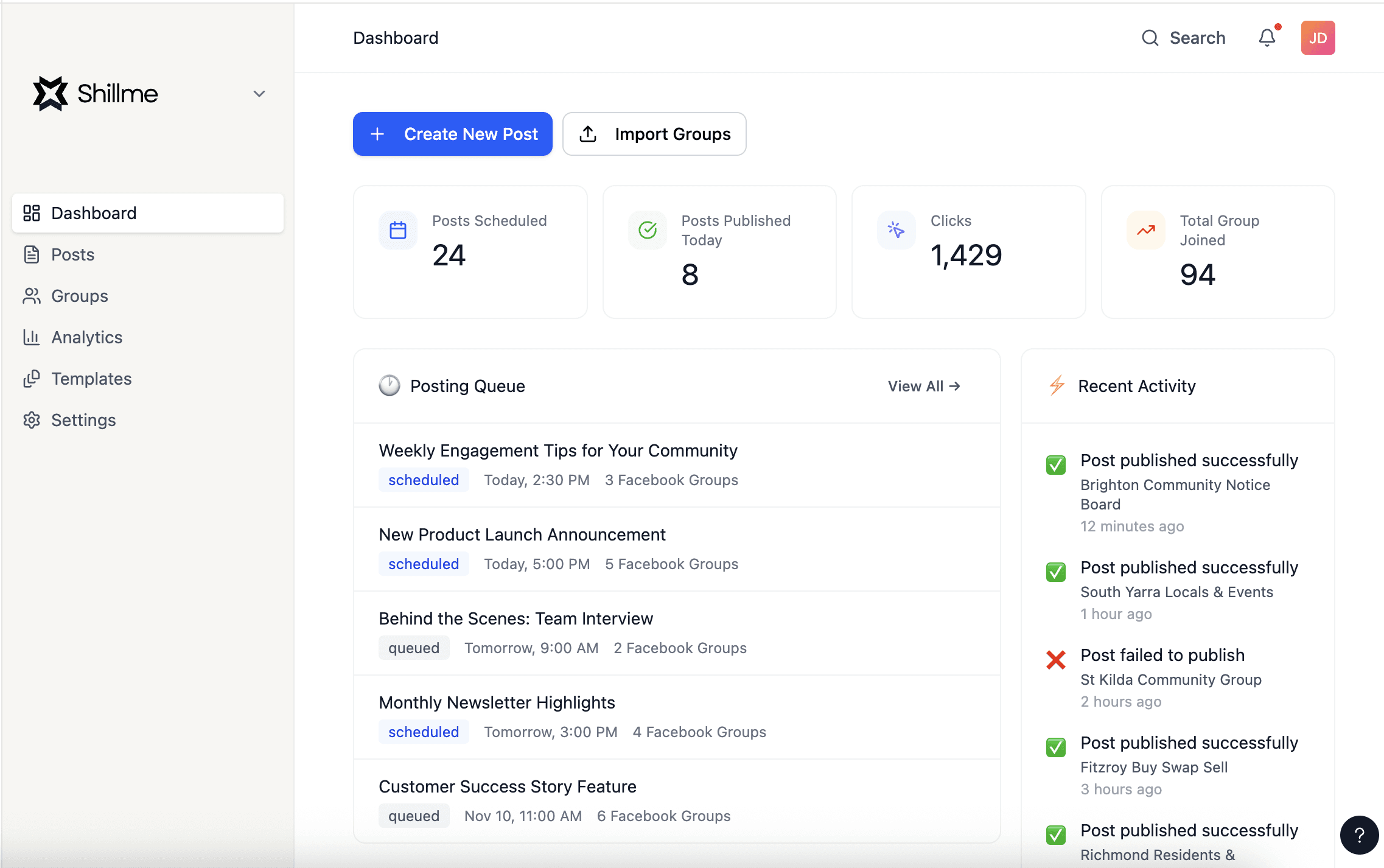Image resolution: width=1384 pixels, height=868 pixels.
Task: Follow the View All link
Action: [x=923, y=386]
